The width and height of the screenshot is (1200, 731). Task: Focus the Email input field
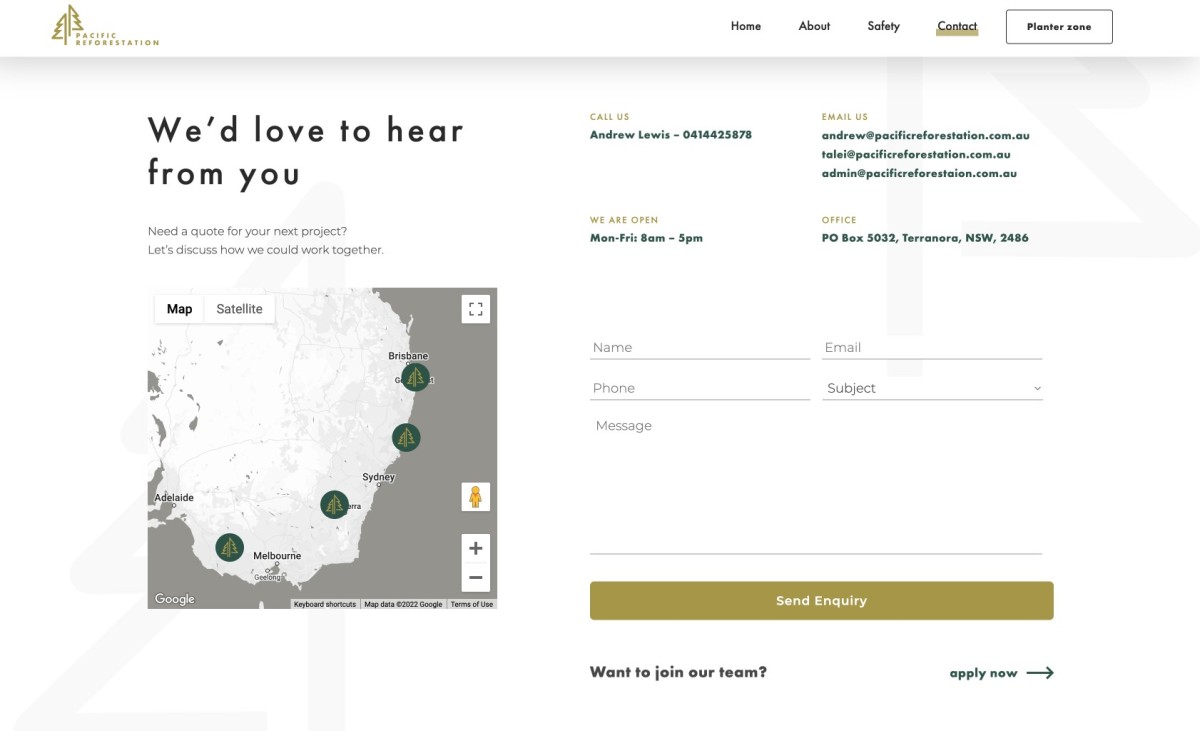[932, 347]
